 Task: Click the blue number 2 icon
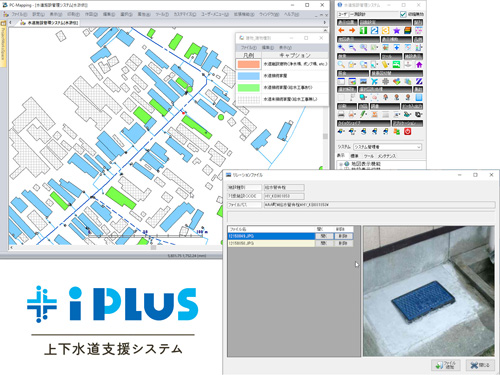(x=374, y=31)
